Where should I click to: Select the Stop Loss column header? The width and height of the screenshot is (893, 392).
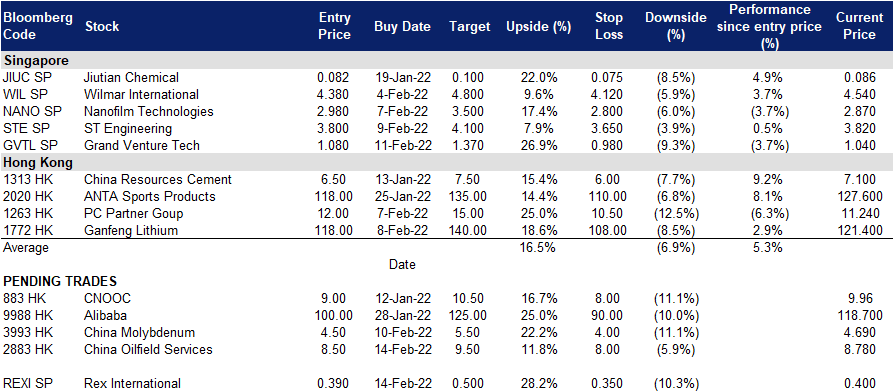(609, 26)
